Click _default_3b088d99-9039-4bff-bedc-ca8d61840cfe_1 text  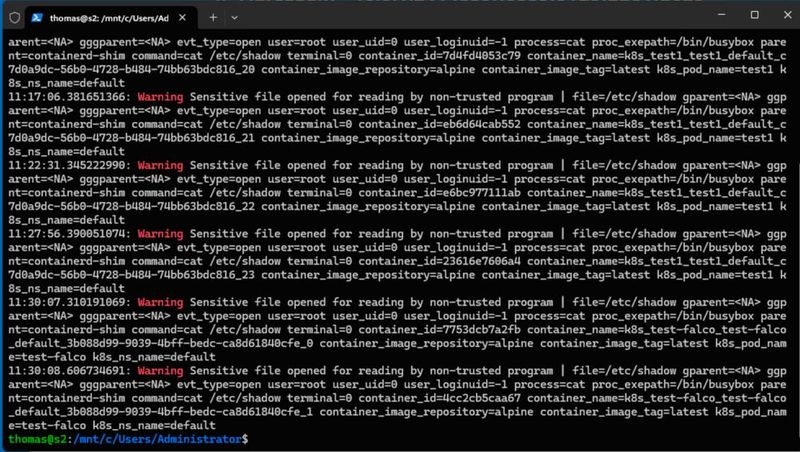(x=161, y=412)
